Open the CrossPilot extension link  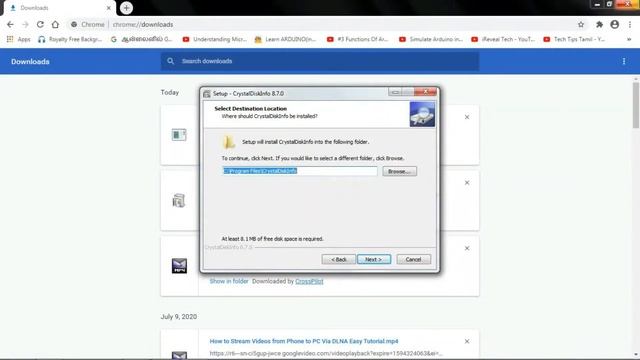click(309, 281)
